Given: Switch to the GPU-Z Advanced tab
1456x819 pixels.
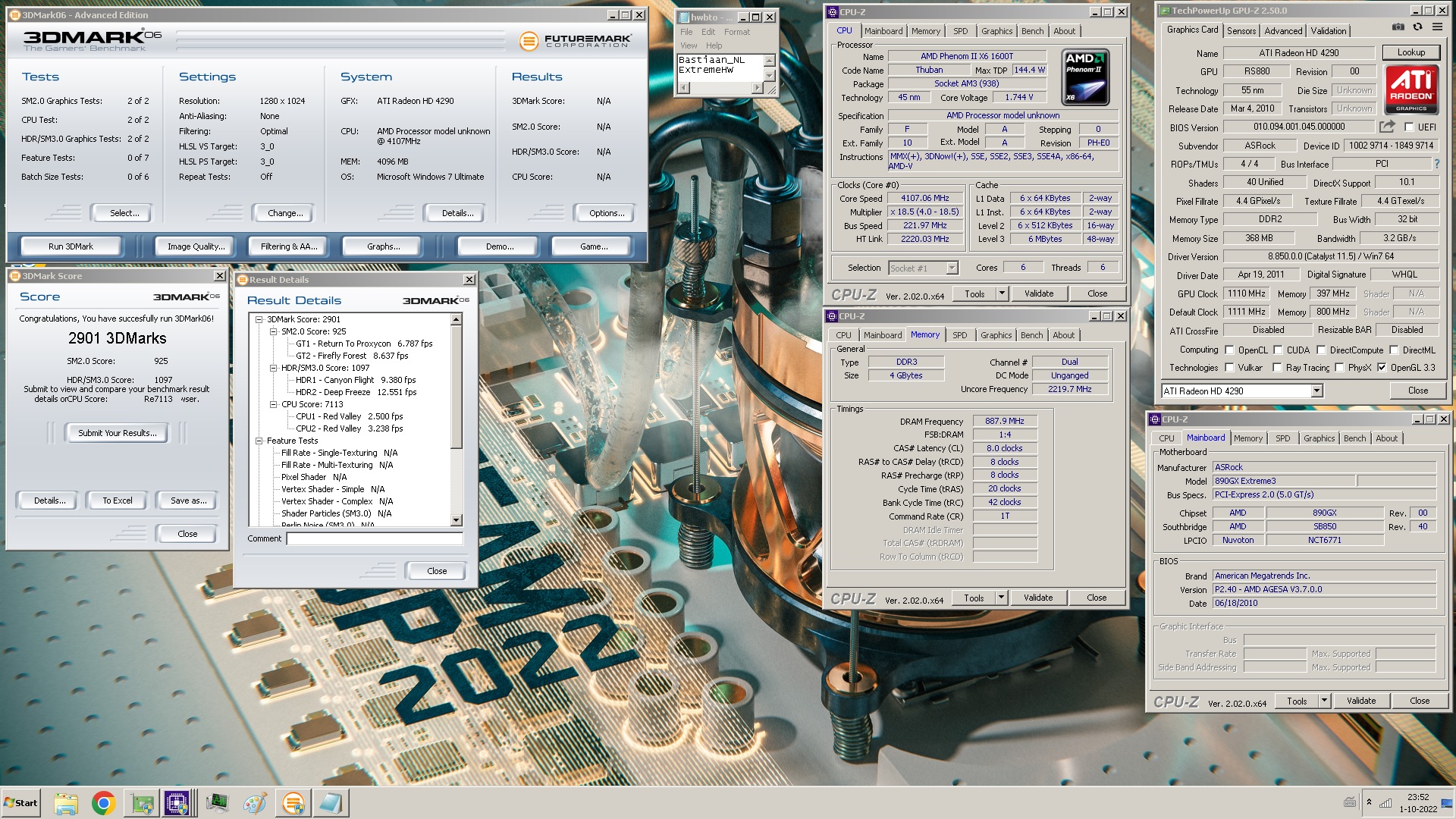Looking at the screenshot, I should 1283,30.
